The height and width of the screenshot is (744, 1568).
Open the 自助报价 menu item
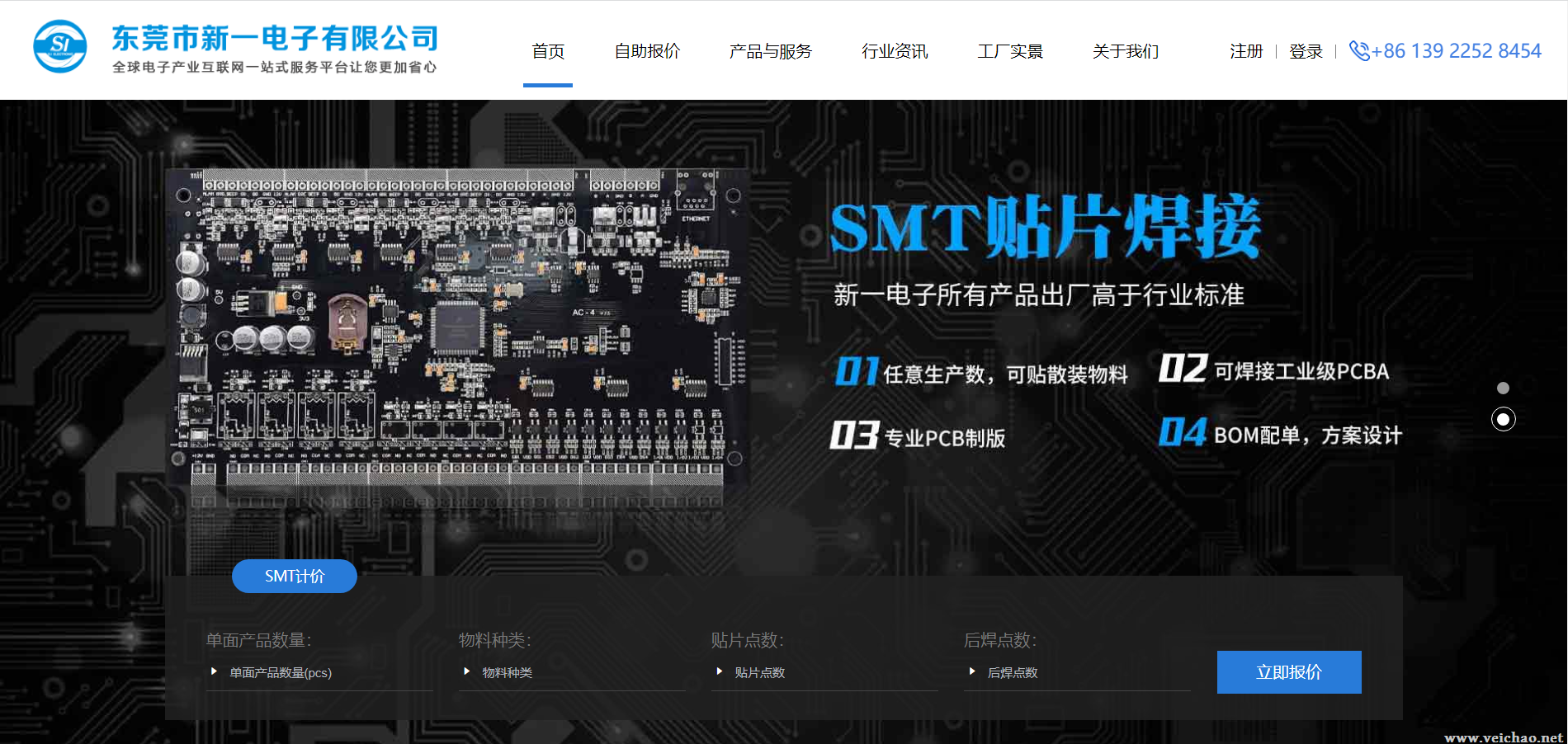pos(647,51)
